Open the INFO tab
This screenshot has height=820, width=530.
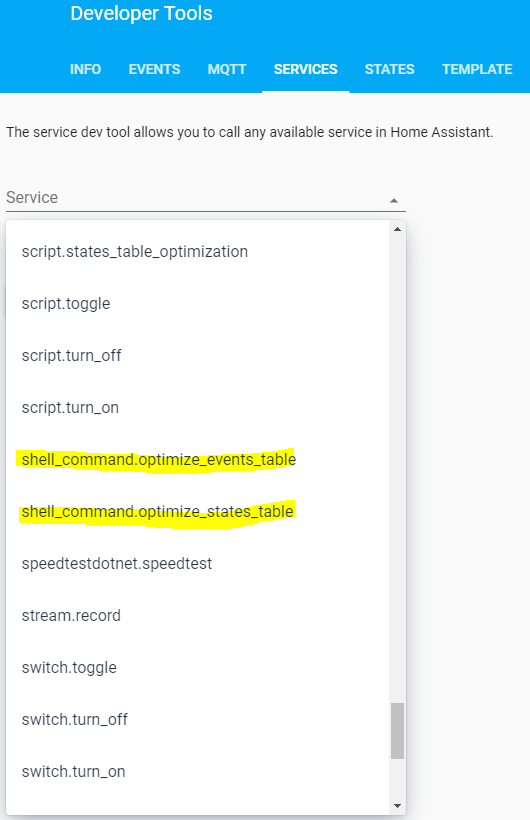86,69
